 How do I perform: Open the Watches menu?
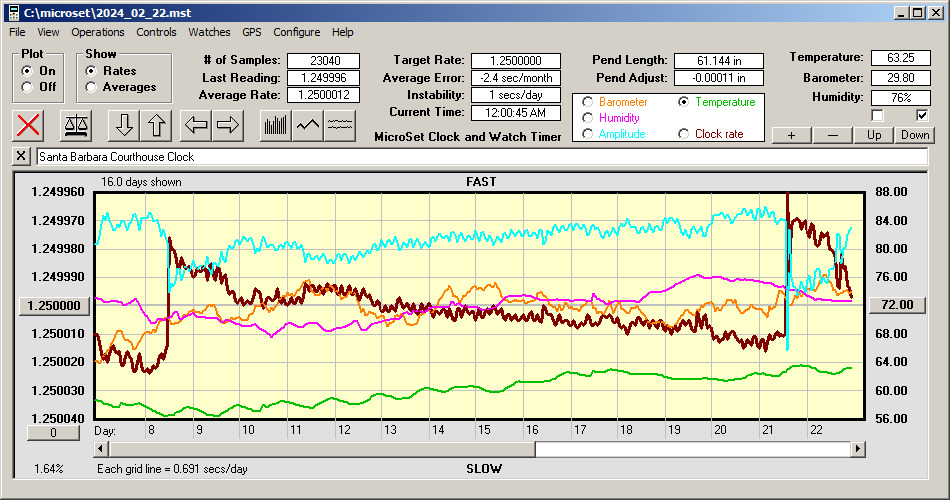(x=209, y=32)
